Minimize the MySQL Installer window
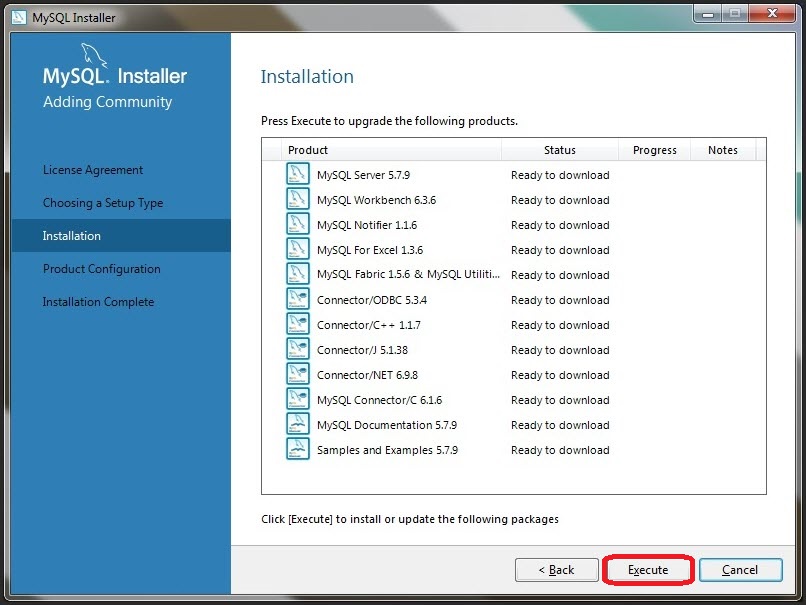This screenshot has height=605, width=806. point(708,14)
